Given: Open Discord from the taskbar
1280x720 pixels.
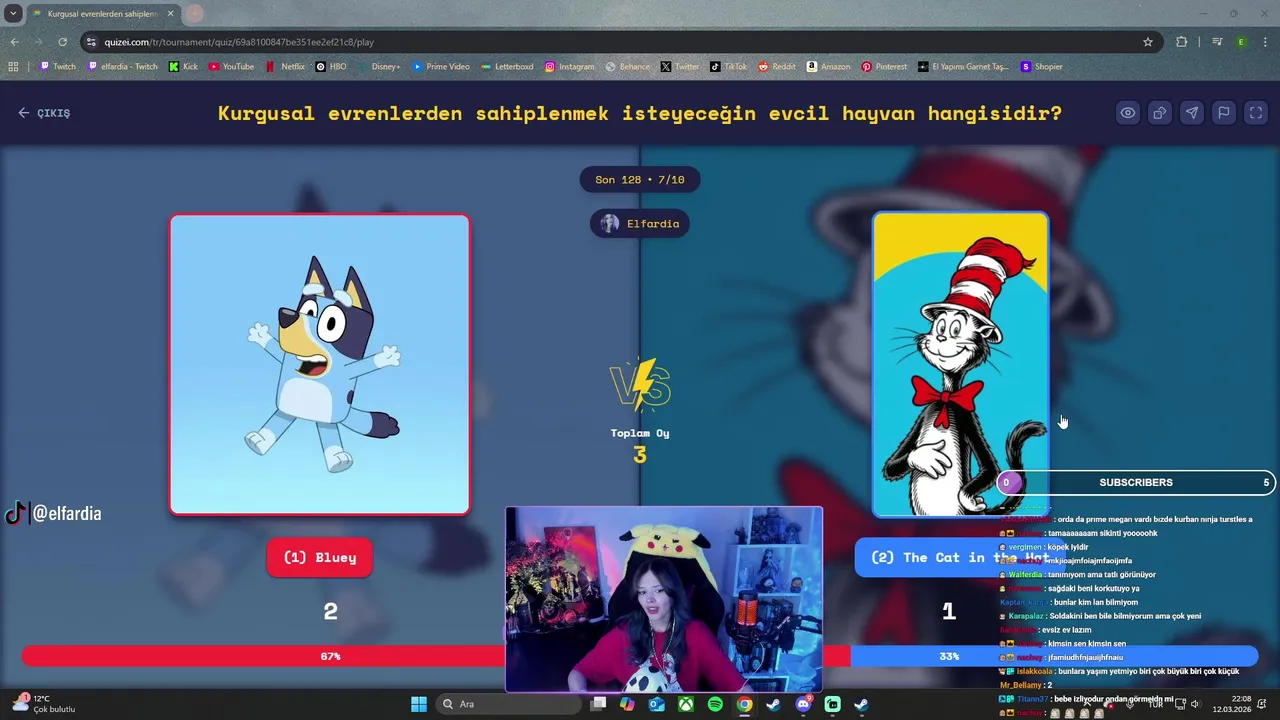Looking at the screenshot, I should point(803,704).
